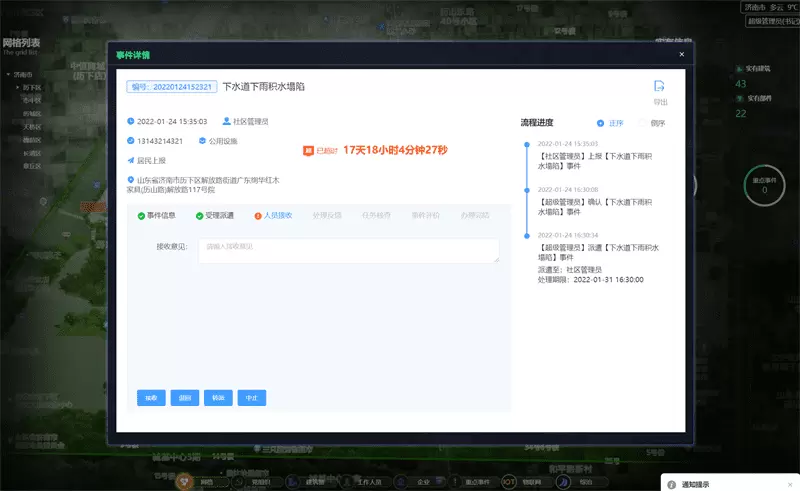Open the 处理反馈 step tab
This screenshot has width=800, height=491.
pyautogui.click(x=327, y=215)
